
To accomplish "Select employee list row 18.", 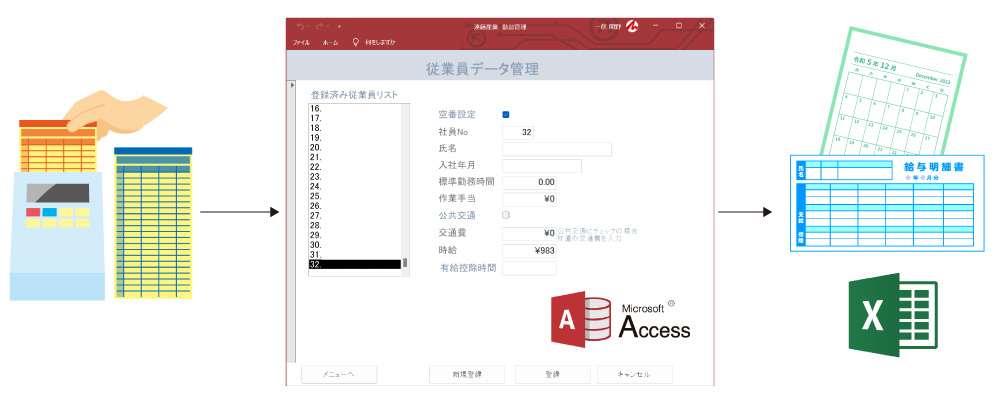I will pyautogui.click(x=355, y=128).
